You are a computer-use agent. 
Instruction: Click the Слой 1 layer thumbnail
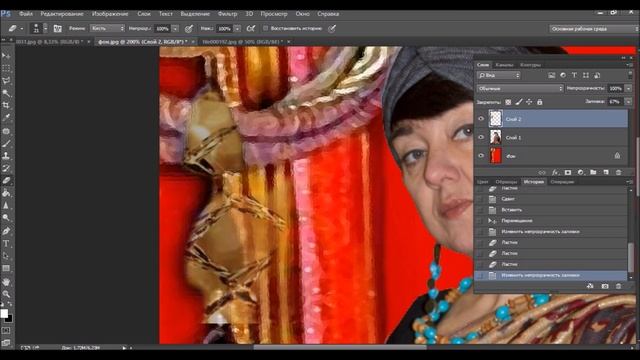click(x=496, y=137)
